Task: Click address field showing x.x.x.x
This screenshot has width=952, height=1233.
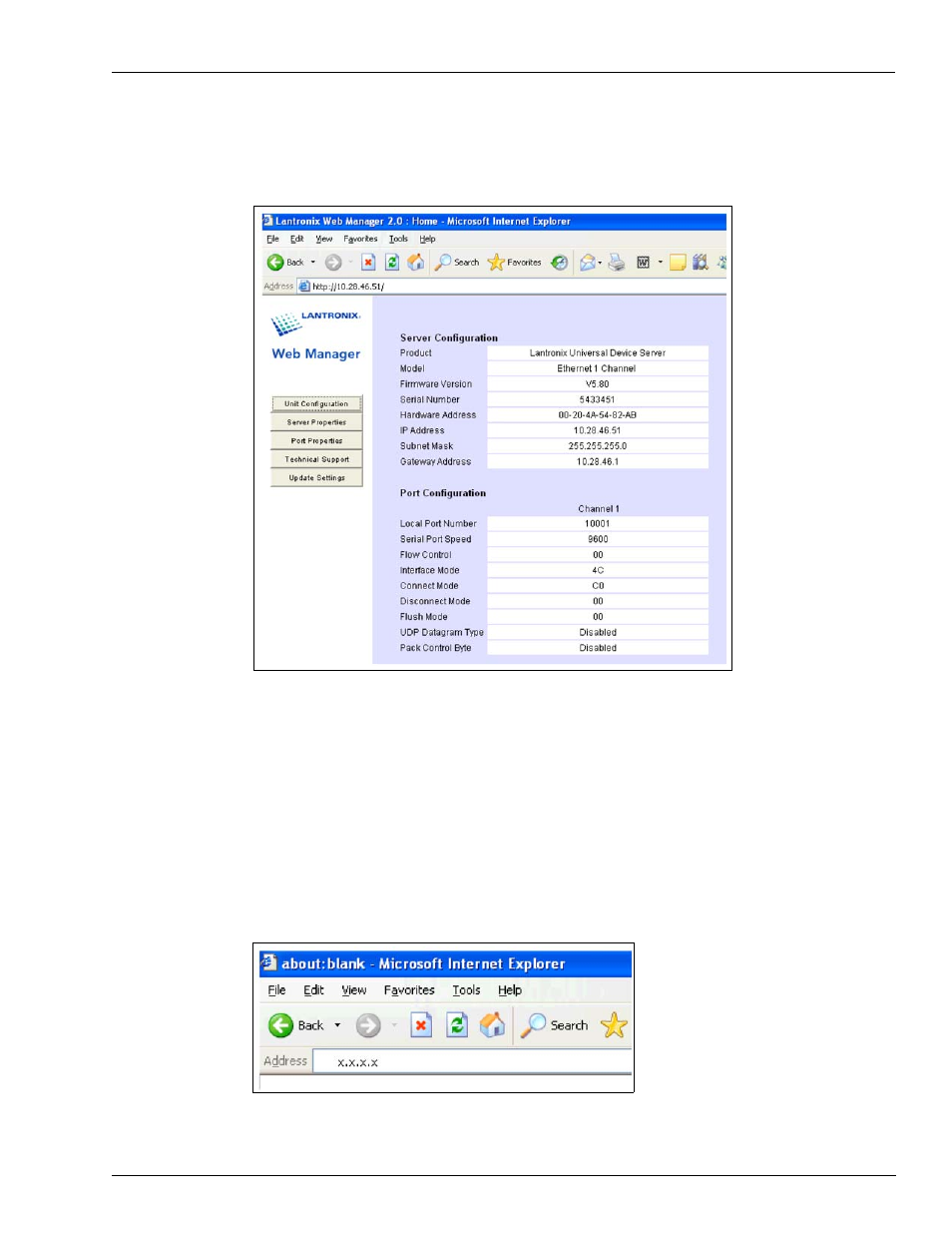Action: (x=472, y=1061)
